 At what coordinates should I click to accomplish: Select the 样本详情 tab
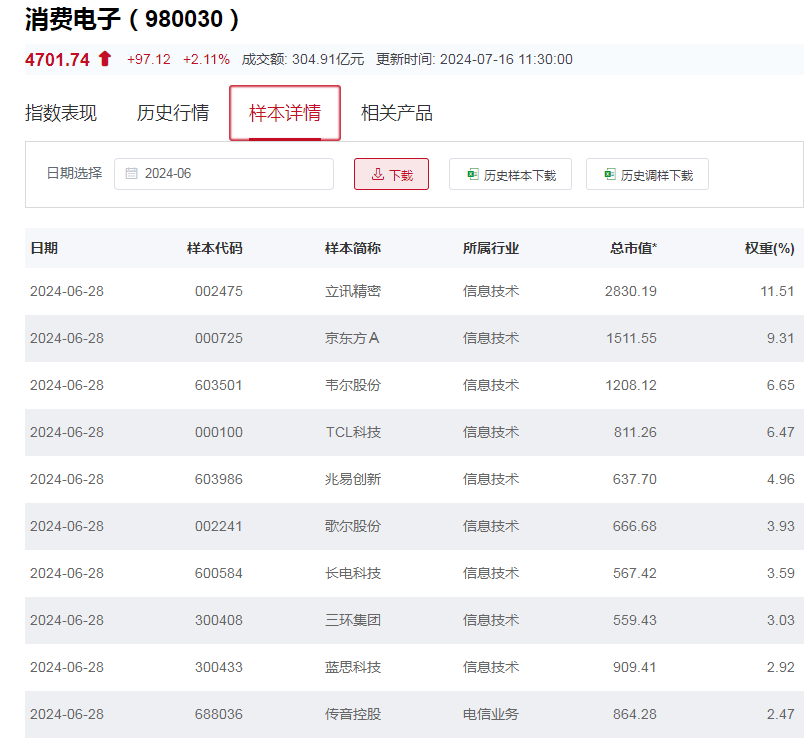click(285, 113)
